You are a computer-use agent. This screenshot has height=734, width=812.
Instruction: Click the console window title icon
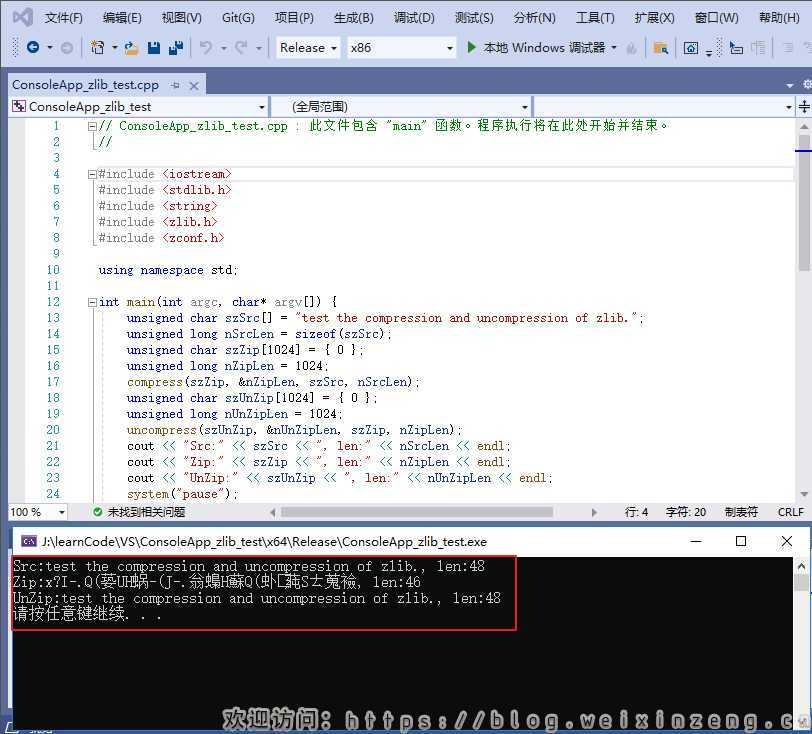click(x=28, y=541)
